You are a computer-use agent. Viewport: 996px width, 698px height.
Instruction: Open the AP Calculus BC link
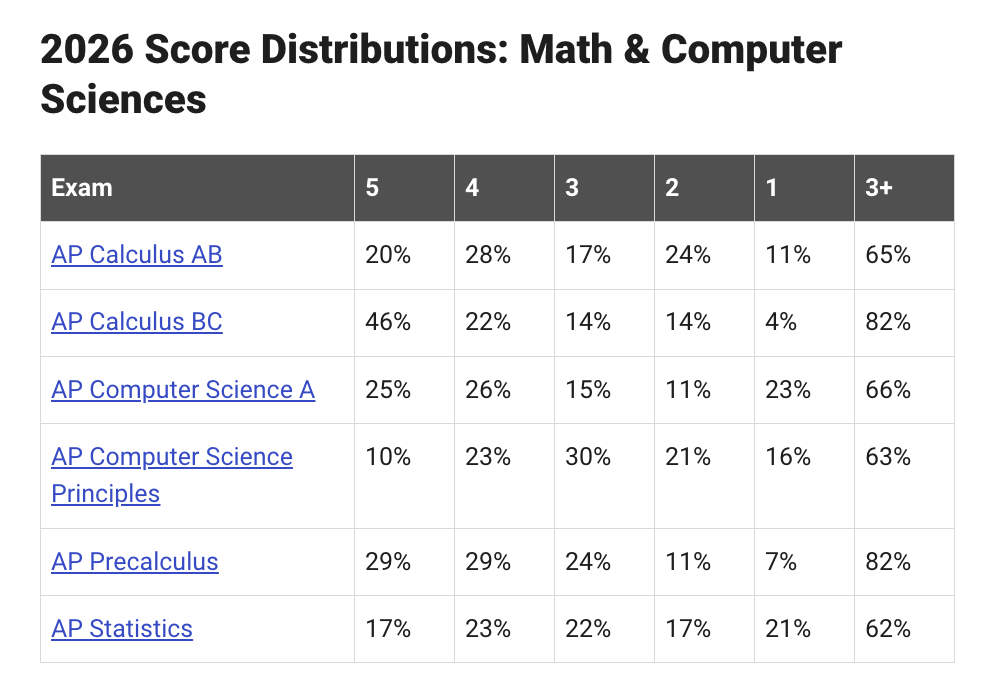tap(137, 322)
